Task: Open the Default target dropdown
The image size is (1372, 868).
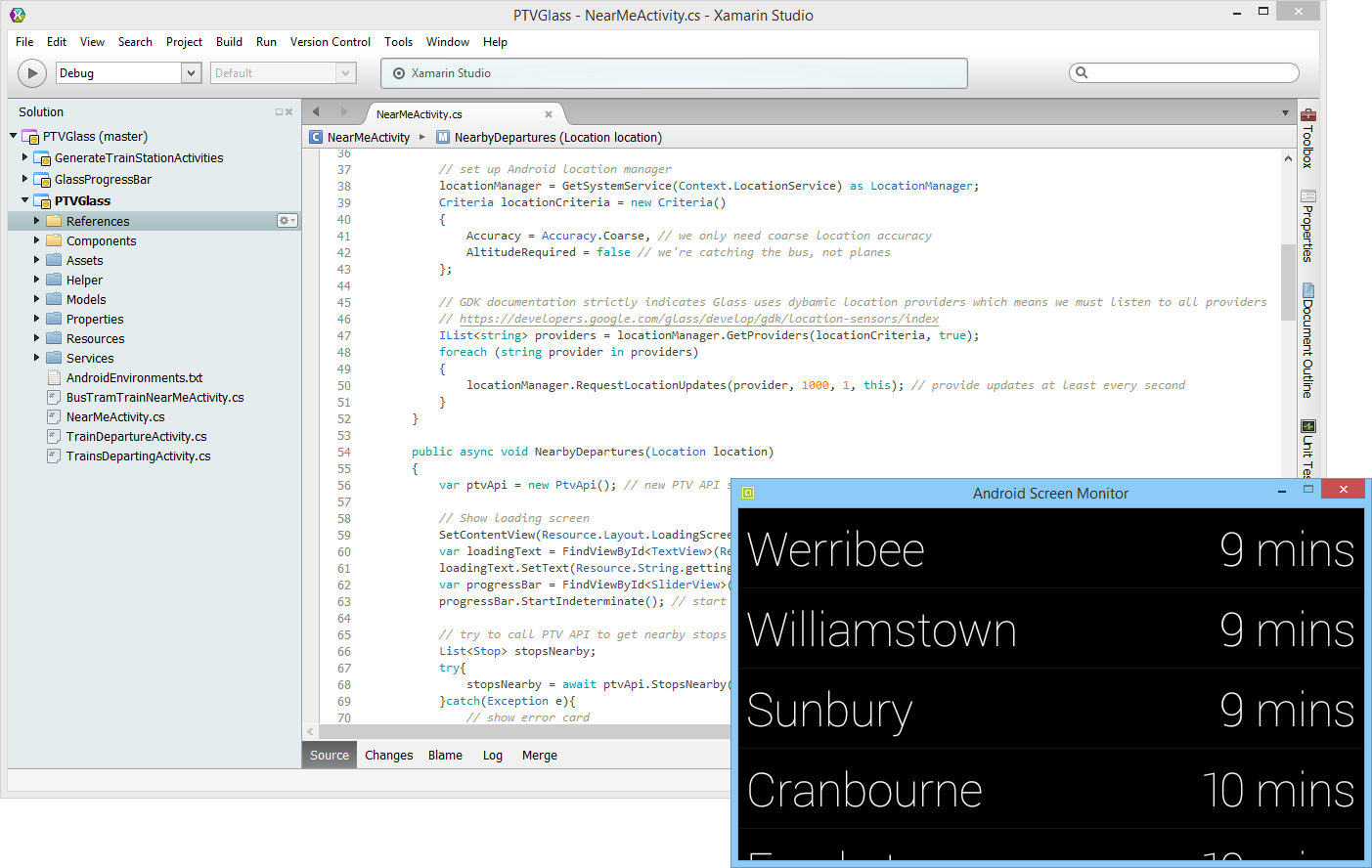Action: click(345, 73)
